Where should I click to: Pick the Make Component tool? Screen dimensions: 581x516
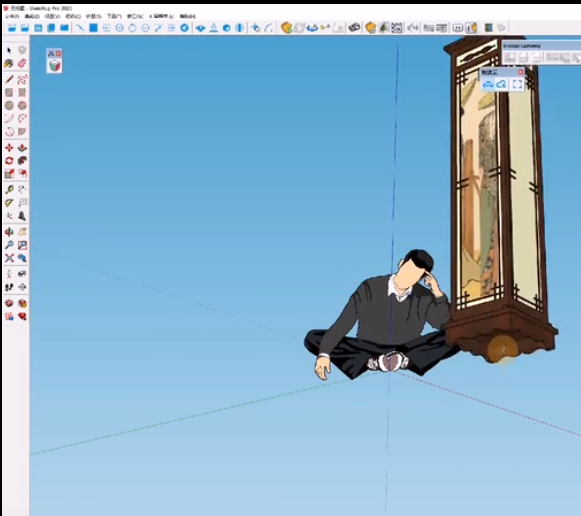coord(22,50)
